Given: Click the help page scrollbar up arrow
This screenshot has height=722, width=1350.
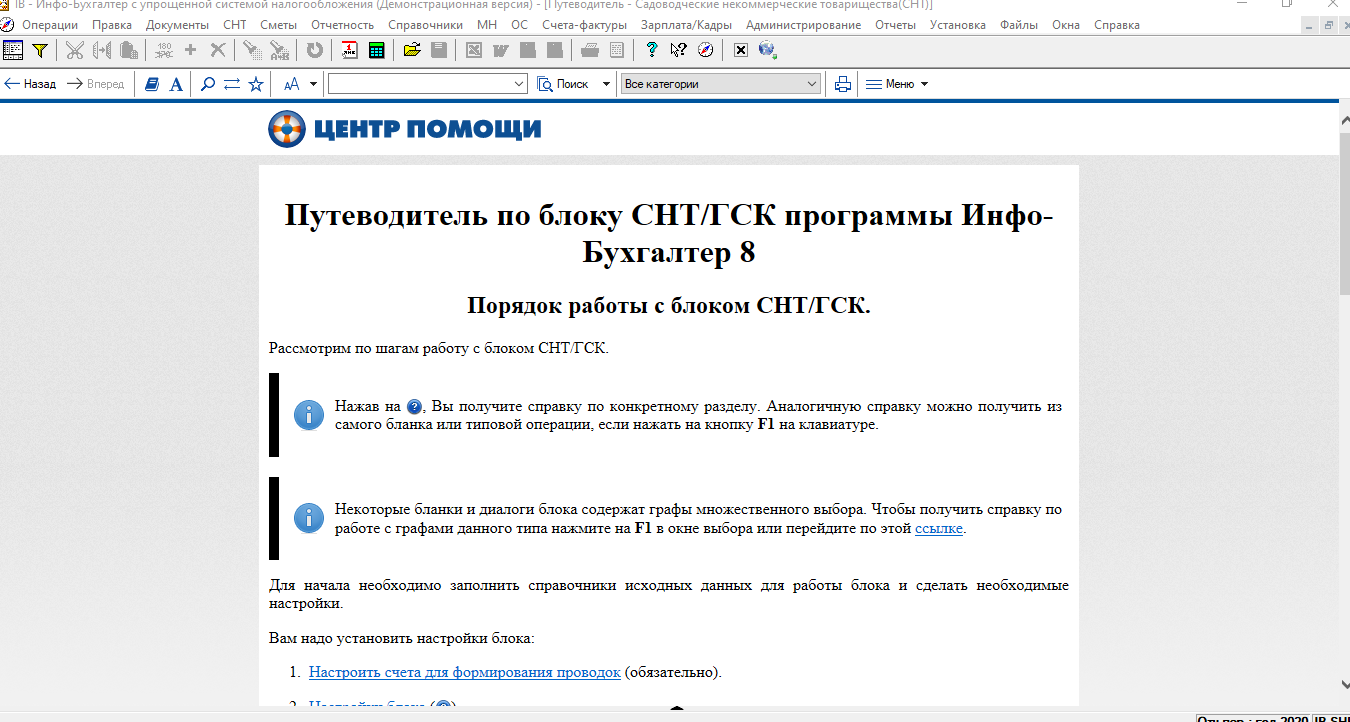Looking at the screenshot, I should tap(1344, 118).
